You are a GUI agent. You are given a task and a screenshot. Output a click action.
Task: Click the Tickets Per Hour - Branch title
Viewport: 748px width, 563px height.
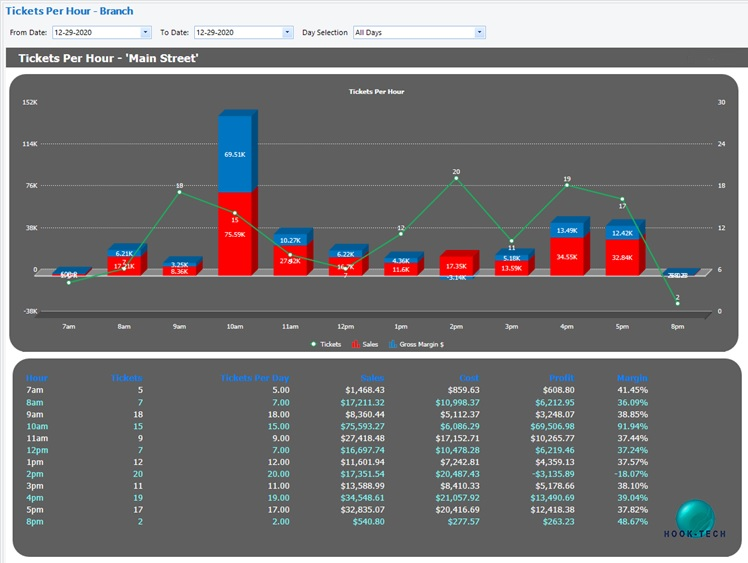69,11
